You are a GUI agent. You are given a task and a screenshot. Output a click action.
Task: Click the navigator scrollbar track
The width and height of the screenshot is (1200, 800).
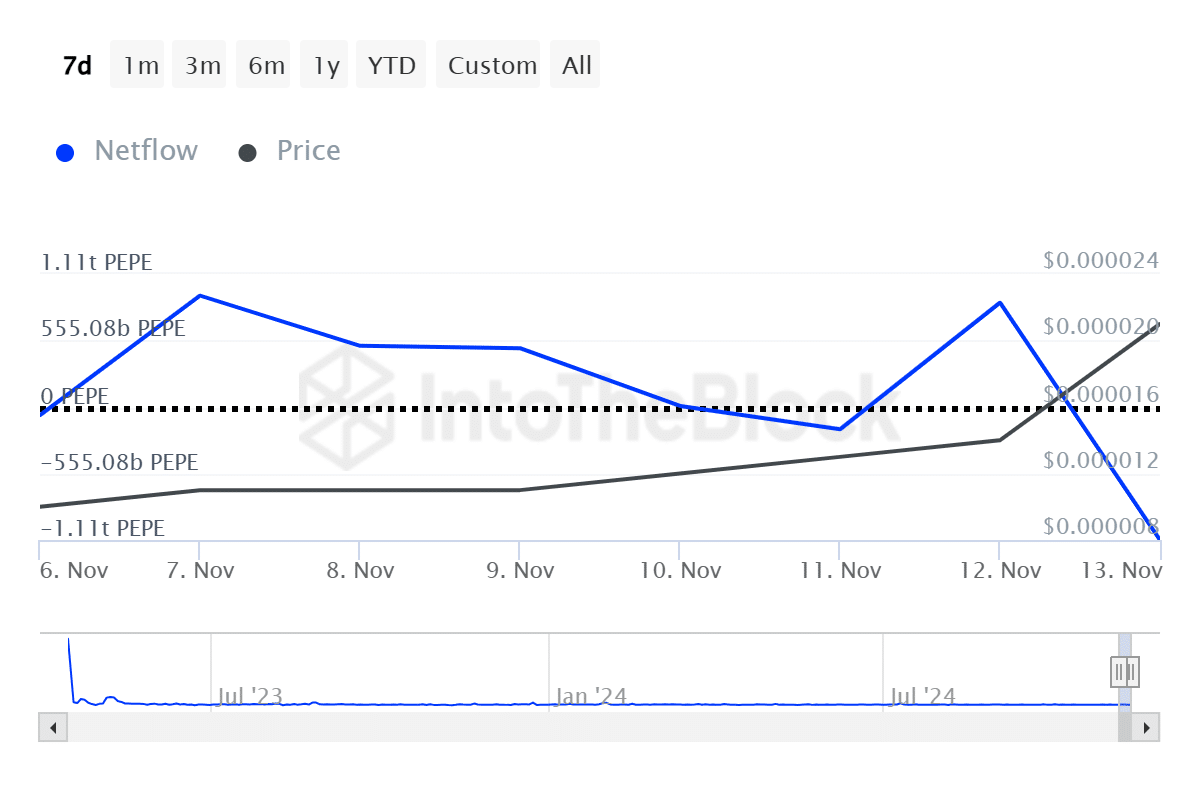pos(600,727)
